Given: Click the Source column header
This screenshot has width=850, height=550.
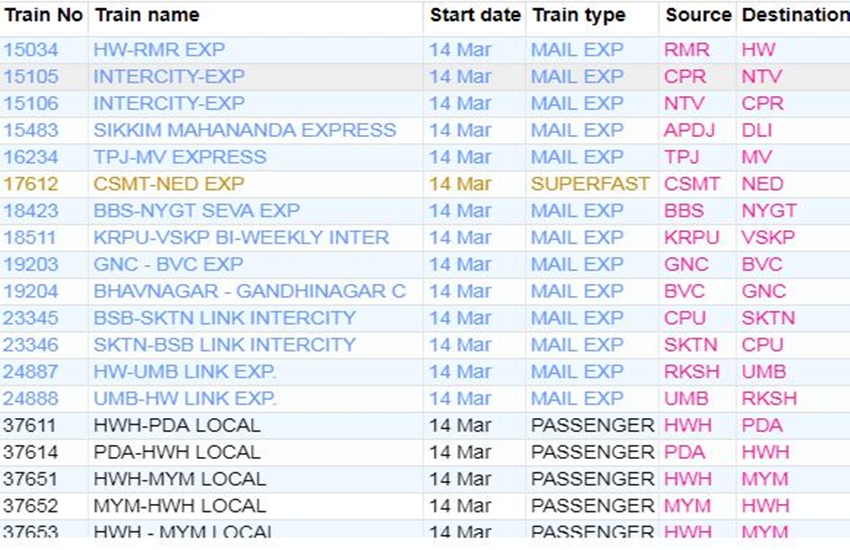Looking at the screenshot, I should [x=698, y=15].
